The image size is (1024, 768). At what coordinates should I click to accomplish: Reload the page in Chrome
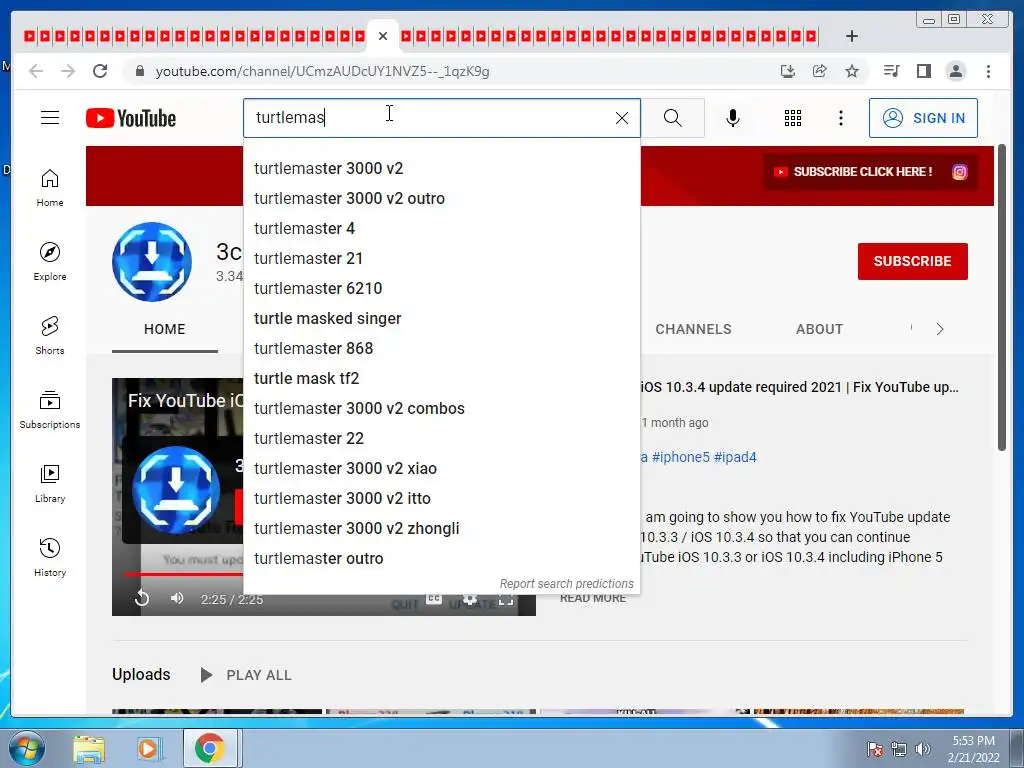pyautogui.click(x=100, y=71)
